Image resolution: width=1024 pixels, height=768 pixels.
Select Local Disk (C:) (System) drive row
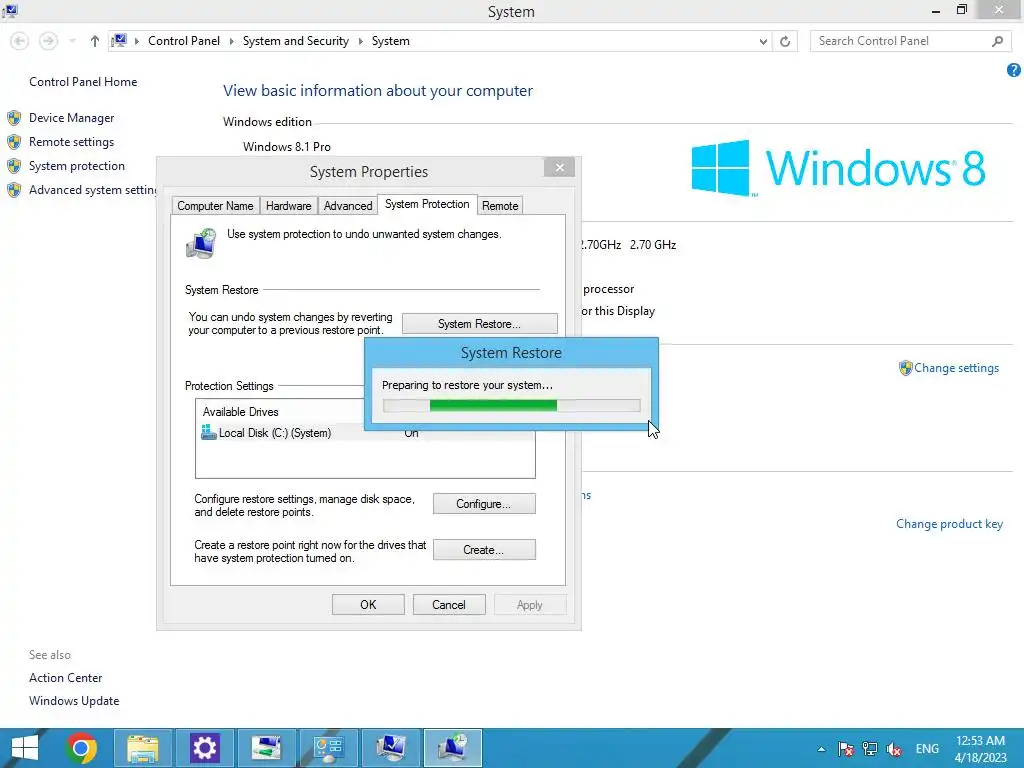pyautogui.click(x=365, y=433)
